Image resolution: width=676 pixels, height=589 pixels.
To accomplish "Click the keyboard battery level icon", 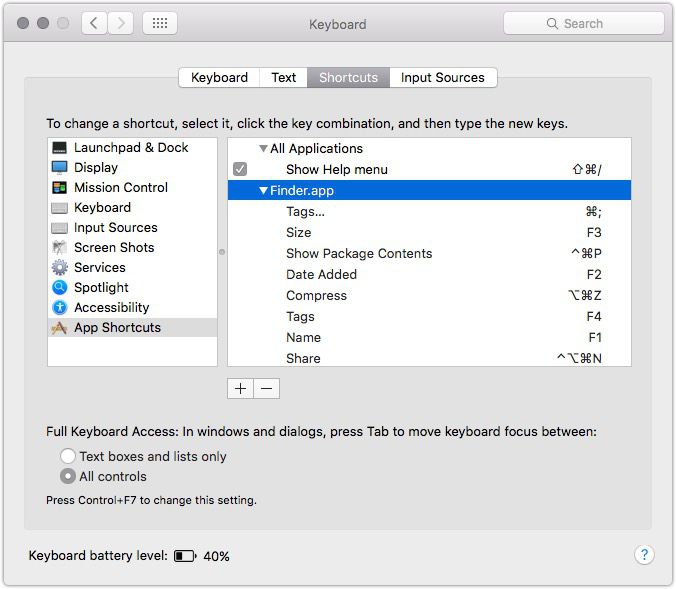I will 185,556.
